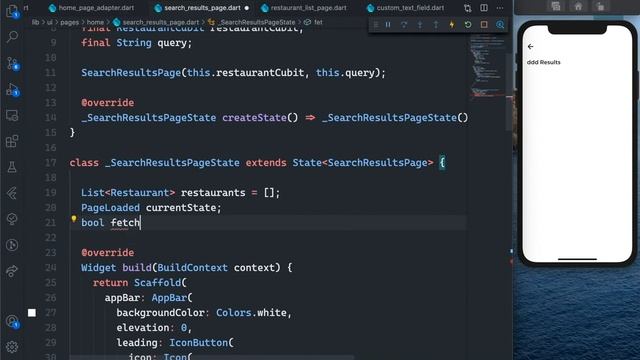
Task: Click 'restaurants' variable on line 19
Action: click(x=213, y=193)
